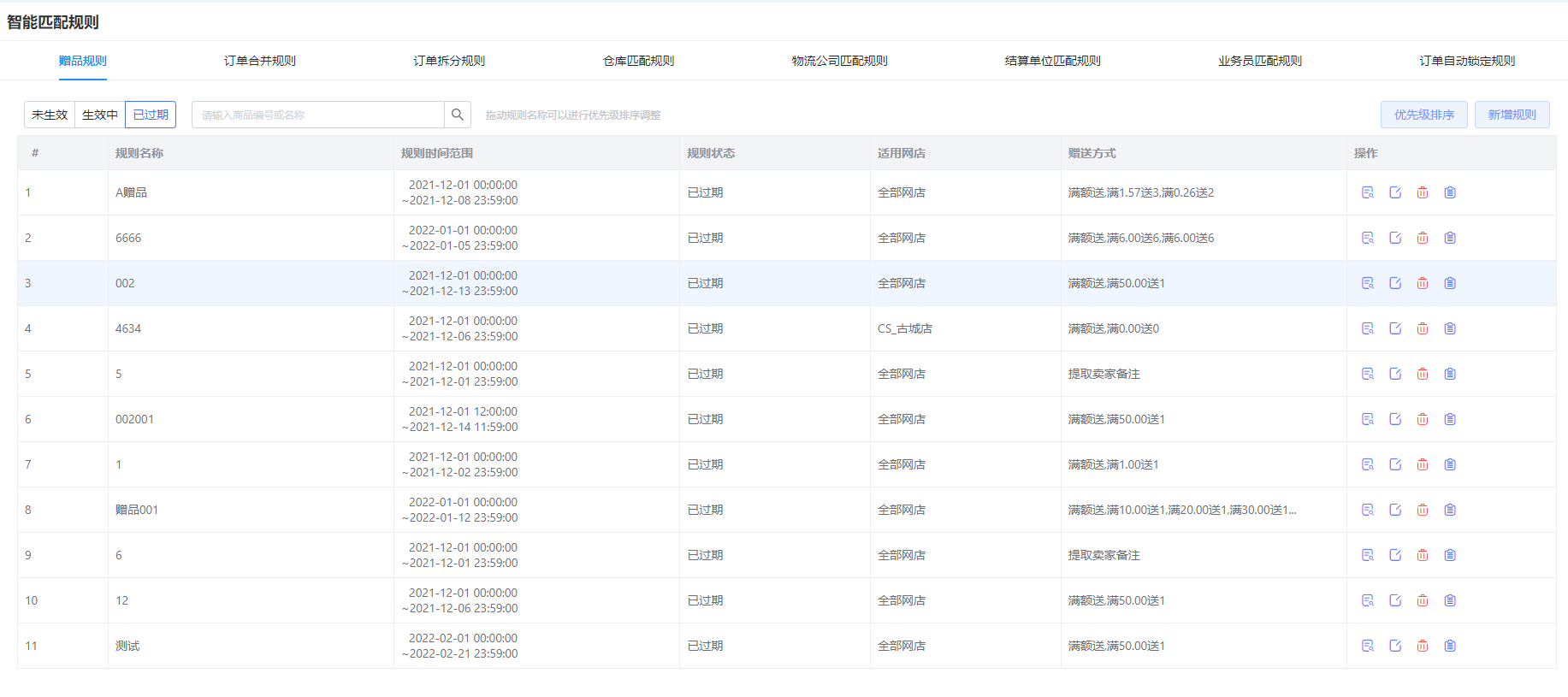Click rule name 6666
This screenshot has height=697, width=1568.
(128, 238)
